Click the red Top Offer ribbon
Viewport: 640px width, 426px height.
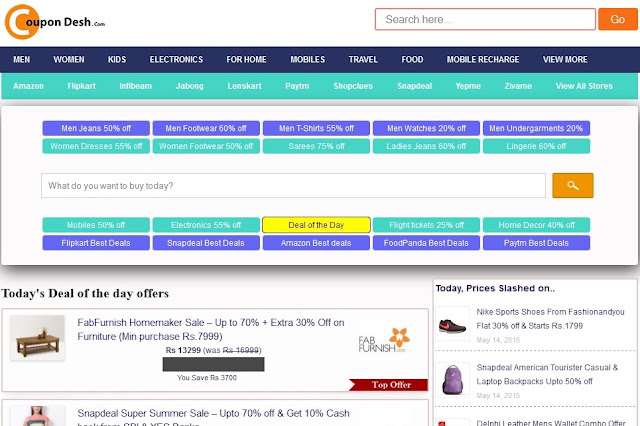point(388,385)
